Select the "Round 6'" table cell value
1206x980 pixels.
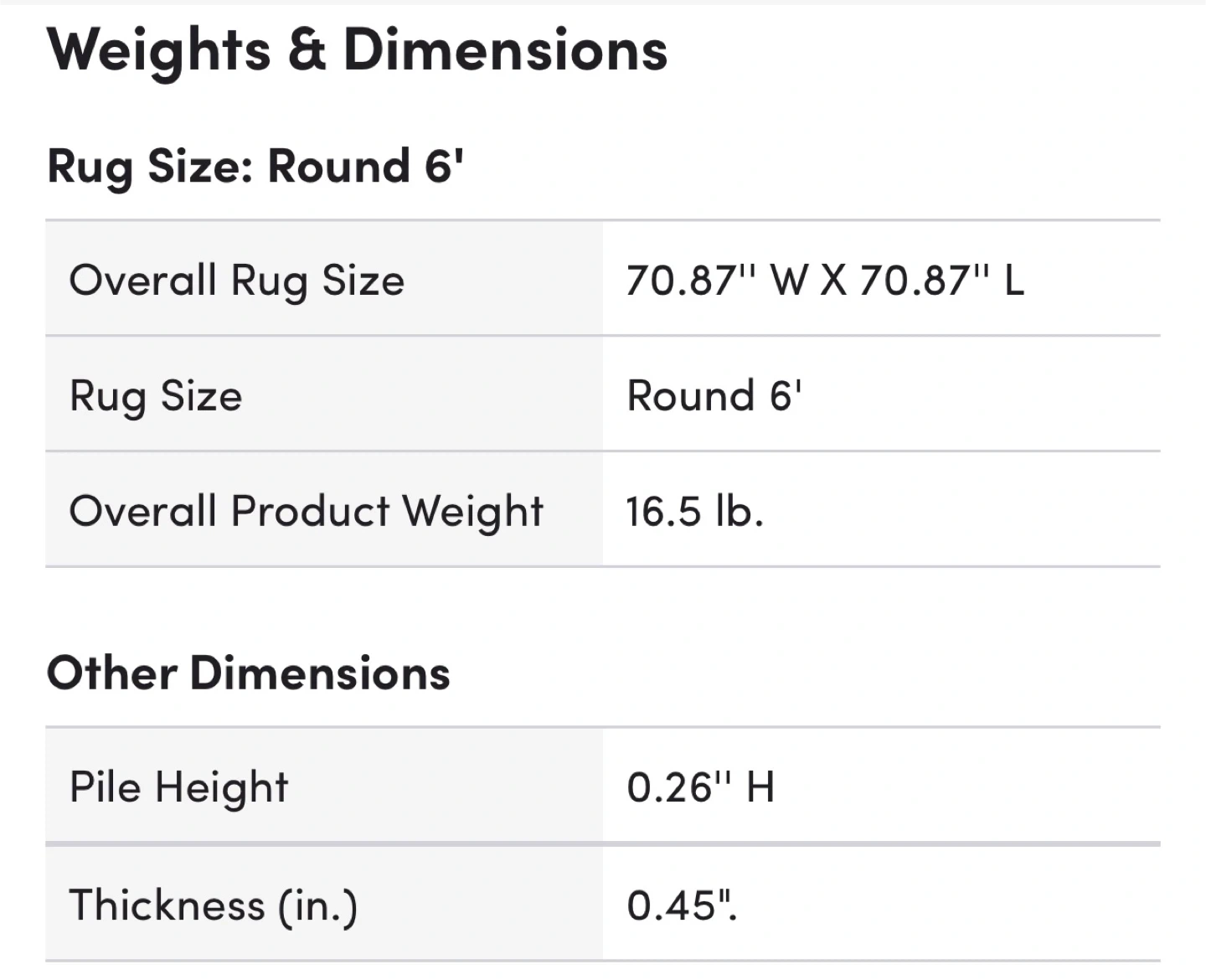[714, 395]
